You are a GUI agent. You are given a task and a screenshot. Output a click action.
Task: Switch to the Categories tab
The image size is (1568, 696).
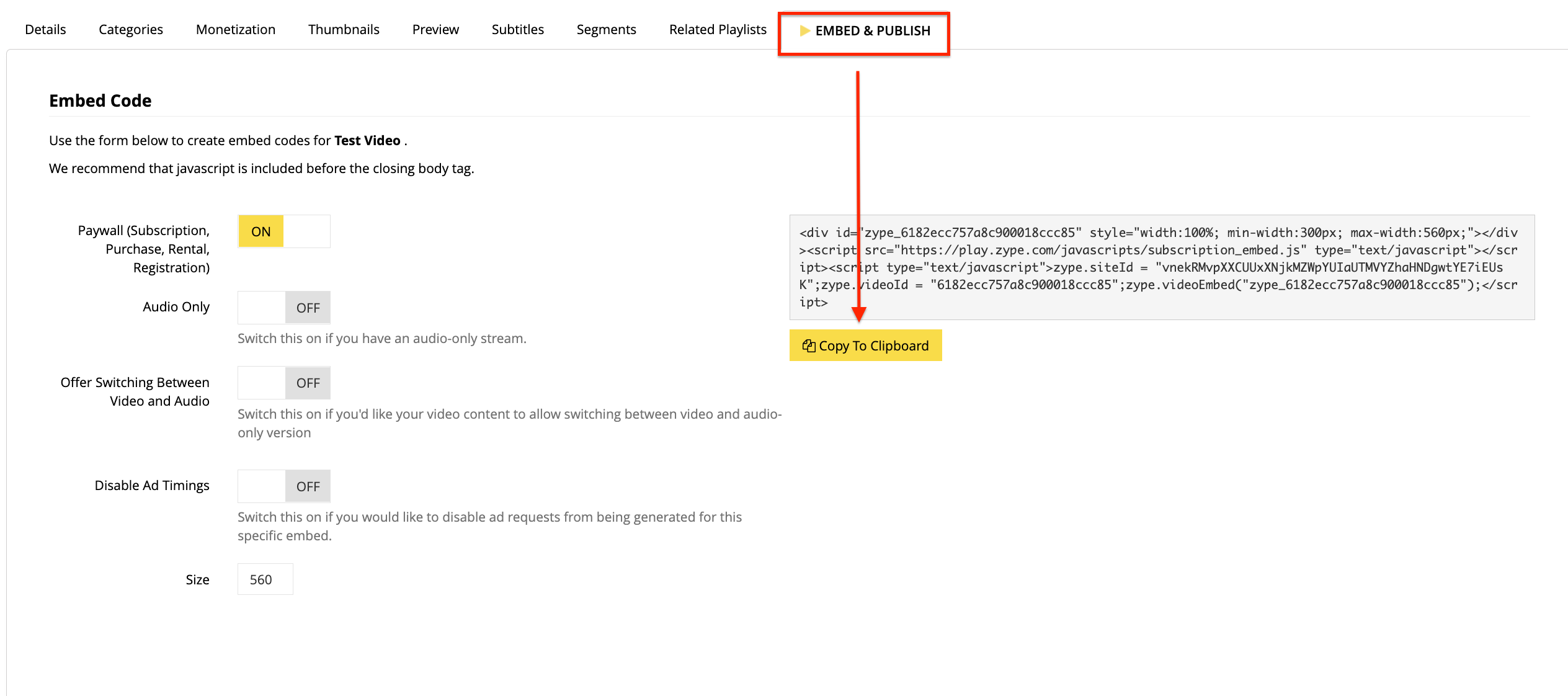131,29
